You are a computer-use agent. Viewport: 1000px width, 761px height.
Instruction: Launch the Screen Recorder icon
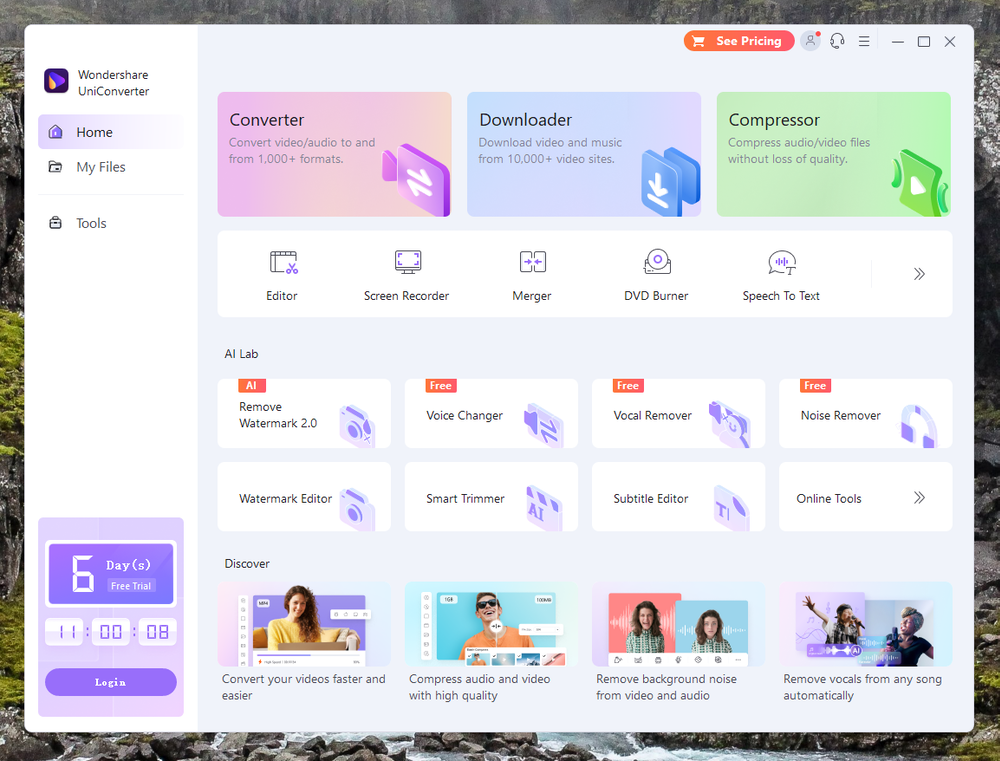408,262
